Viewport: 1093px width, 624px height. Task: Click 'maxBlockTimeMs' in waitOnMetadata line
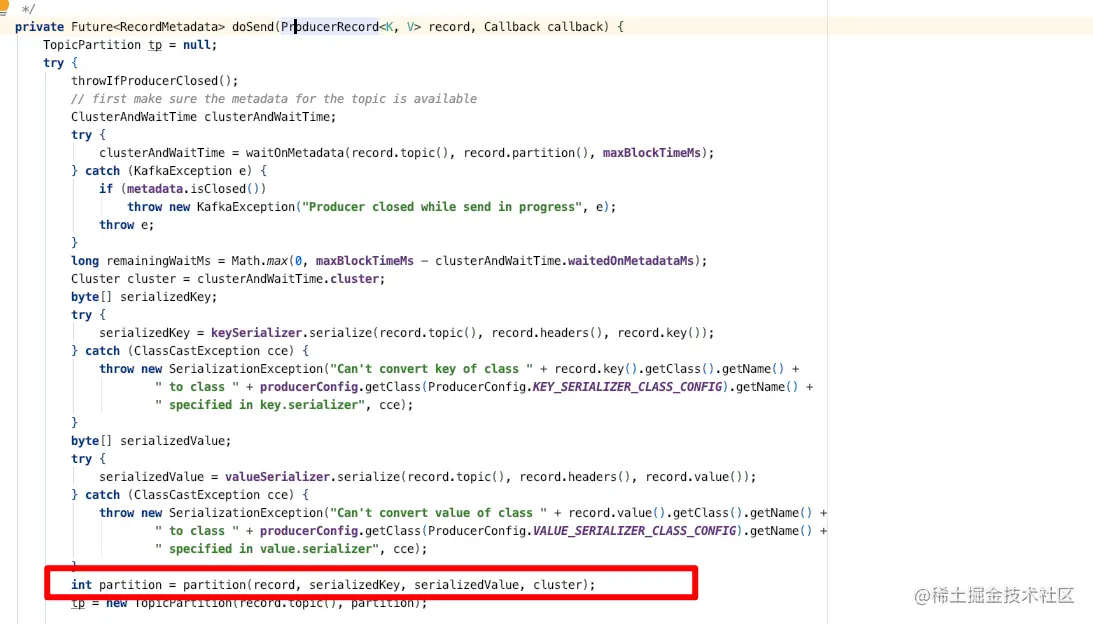click(651, 153)
